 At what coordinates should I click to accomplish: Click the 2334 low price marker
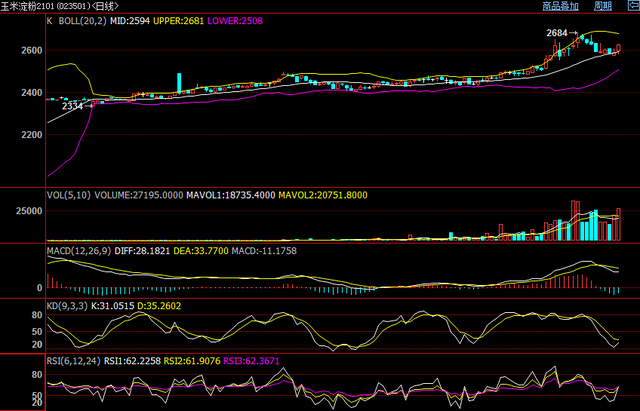point(72,105)
